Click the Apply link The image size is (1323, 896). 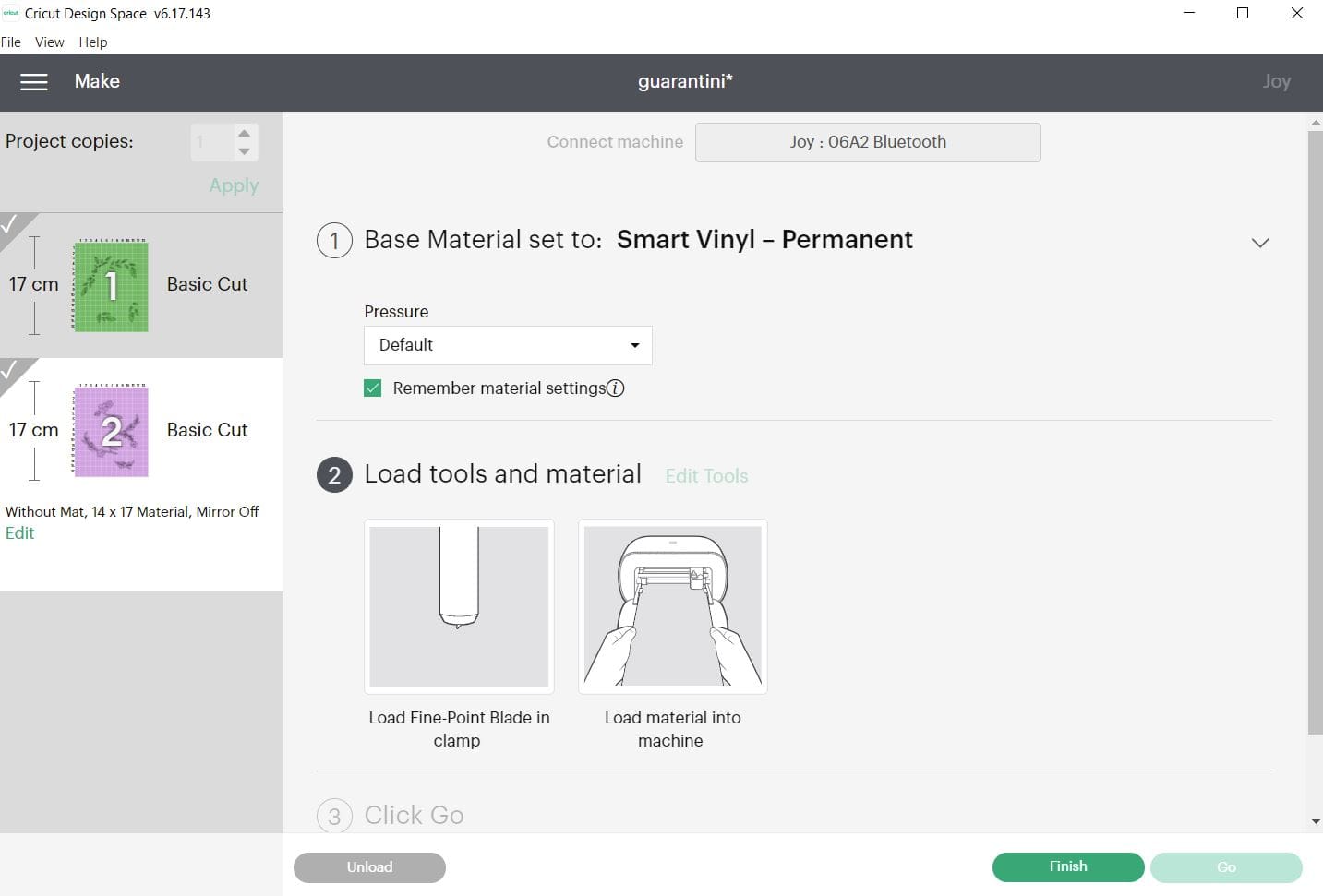pyautogui.click(x=234, y=185)
